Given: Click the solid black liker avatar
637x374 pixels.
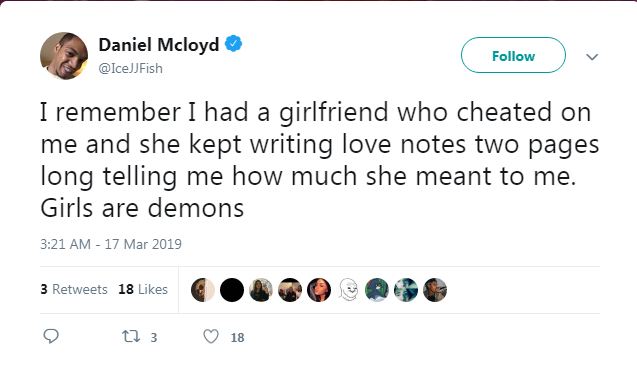Looking at the screenshot, I should (x=232, y=290).
